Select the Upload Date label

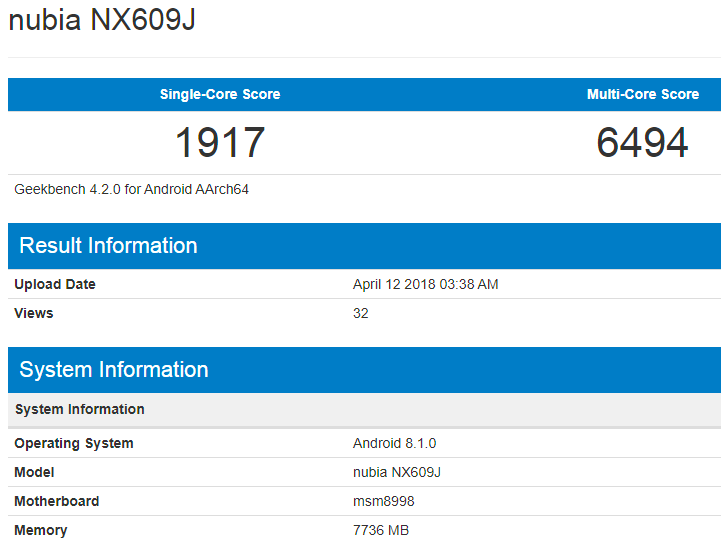tap(55, 284)
